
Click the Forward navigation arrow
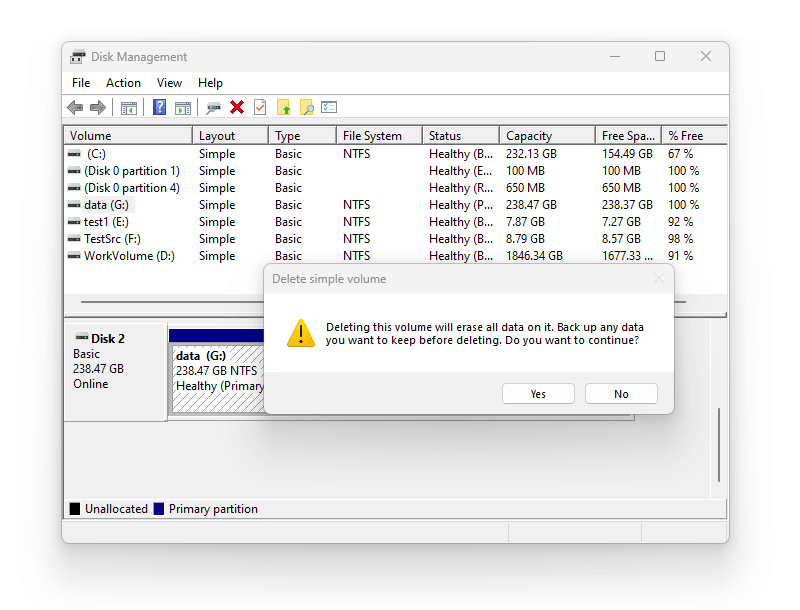(x=97, y=107)
